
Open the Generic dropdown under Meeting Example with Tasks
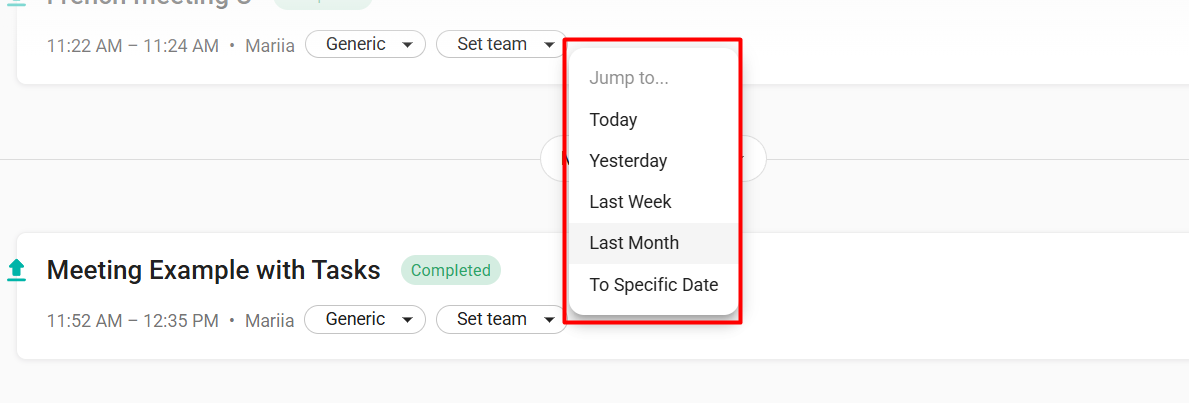click(x=365, y=320)
